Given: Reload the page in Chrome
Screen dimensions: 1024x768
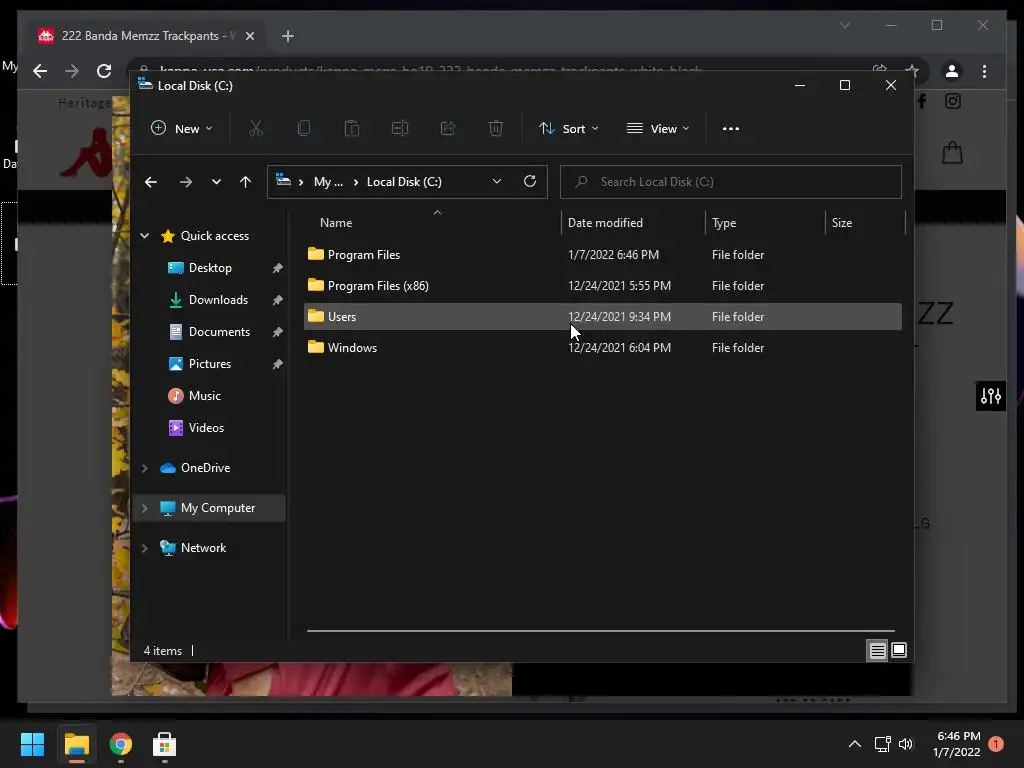Looking at the screenshot, I should (x=104, y=71).
